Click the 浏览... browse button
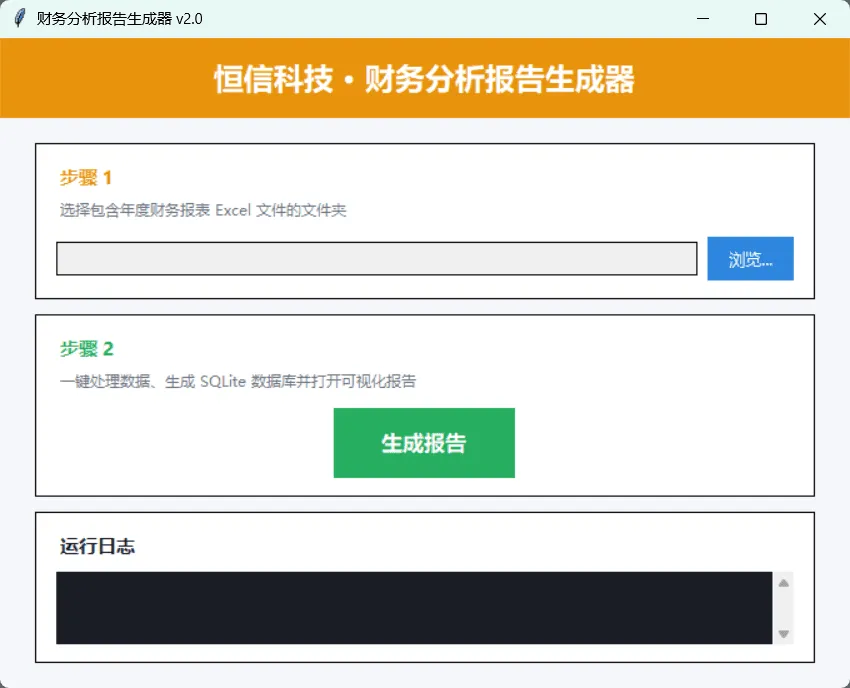Viewport: 850px width, 688px height. click(750, 259)
